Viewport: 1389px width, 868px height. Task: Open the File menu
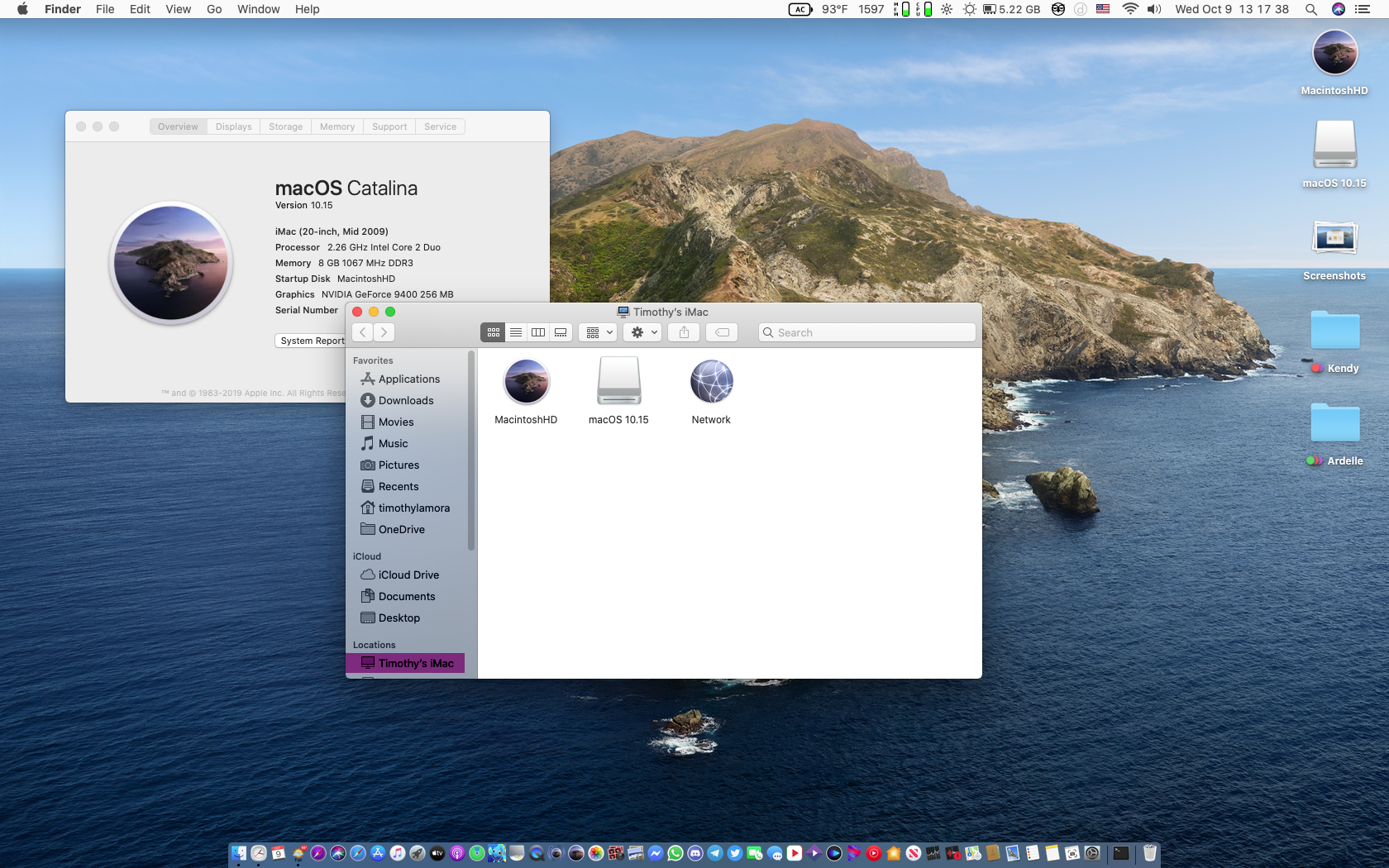(x=105, y=9)
